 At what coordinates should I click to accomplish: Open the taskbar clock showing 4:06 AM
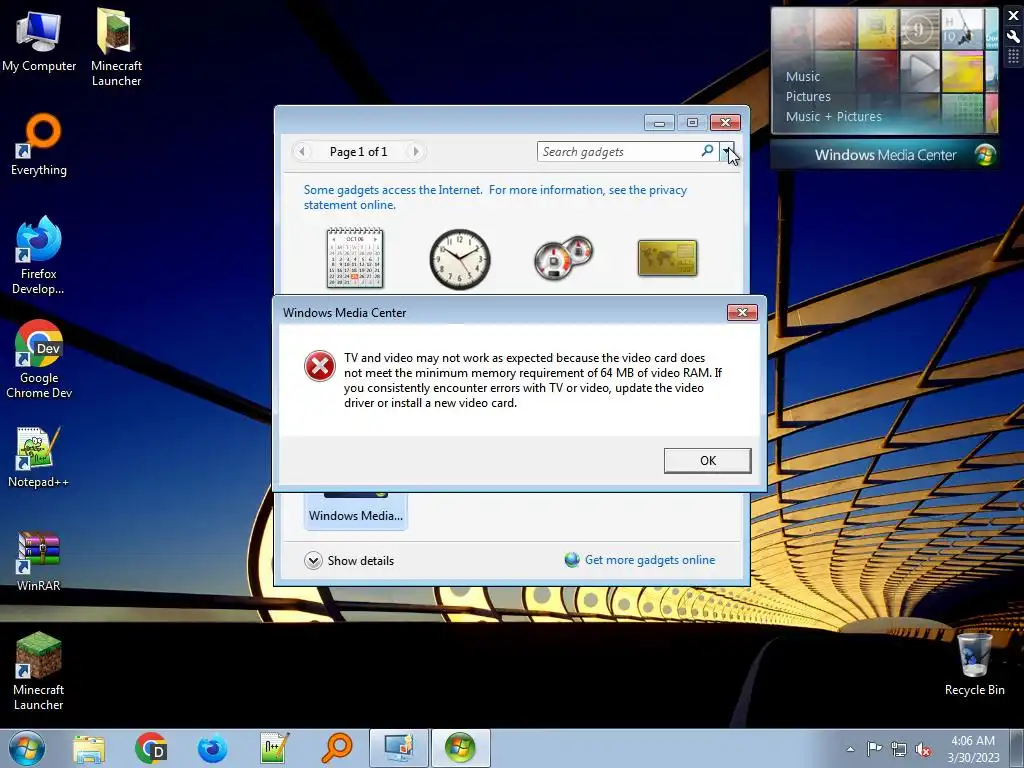pyautogui.click(x=973, y=749)
